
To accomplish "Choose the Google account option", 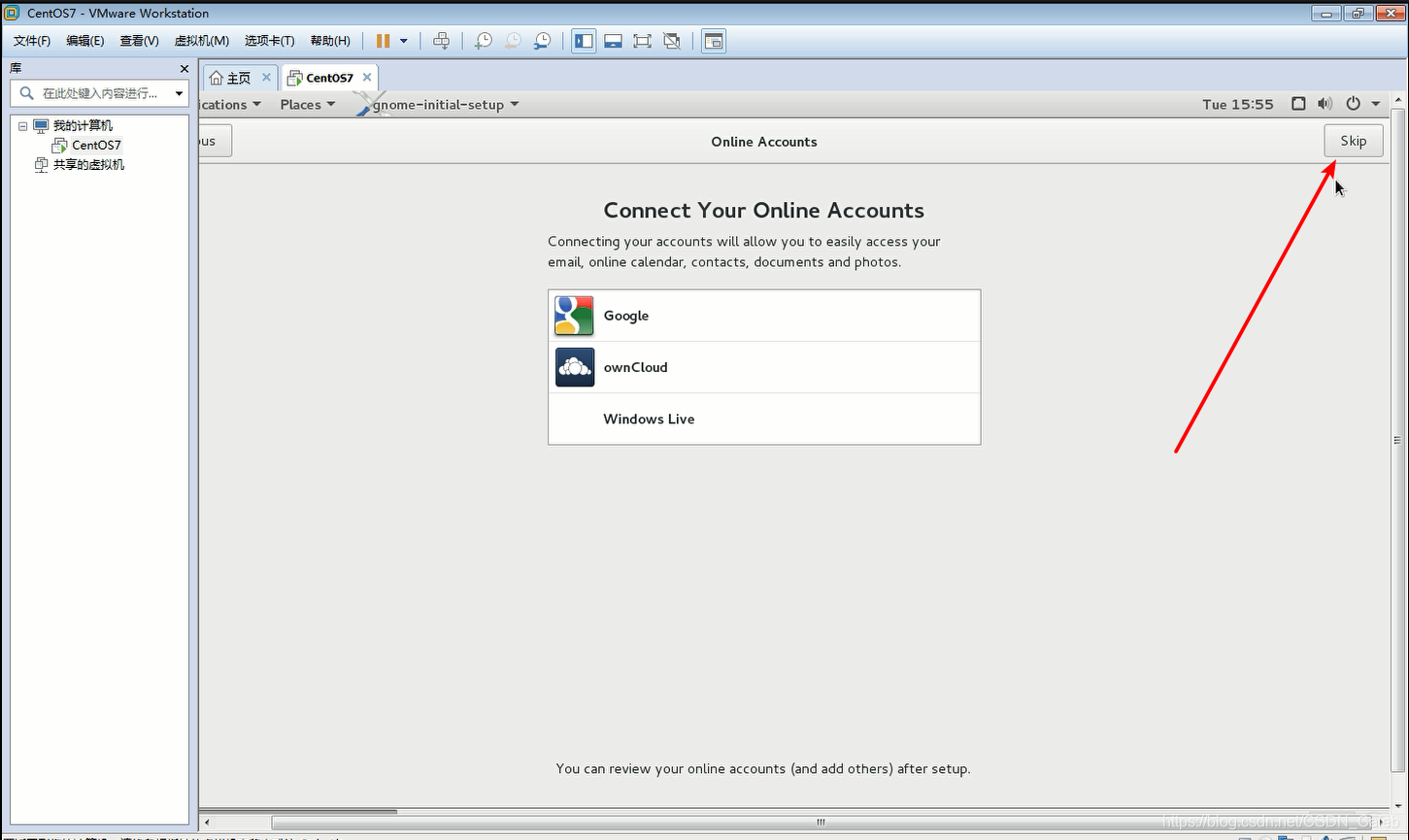I will (764, 316).
